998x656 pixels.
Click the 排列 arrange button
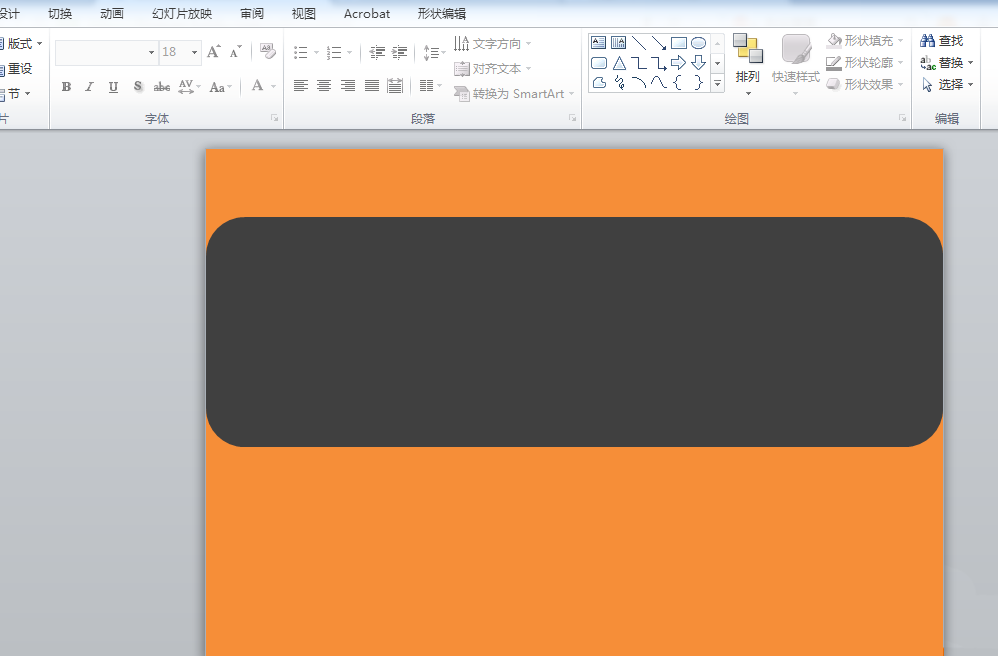[x=748, y=64]
